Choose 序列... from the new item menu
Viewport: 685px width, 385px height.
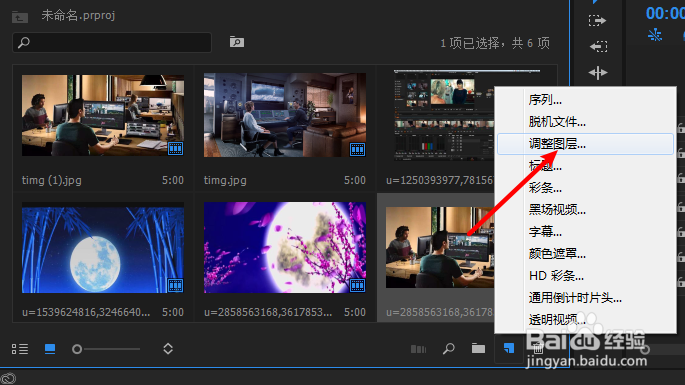pyautogui.click(x=585, y=100)
